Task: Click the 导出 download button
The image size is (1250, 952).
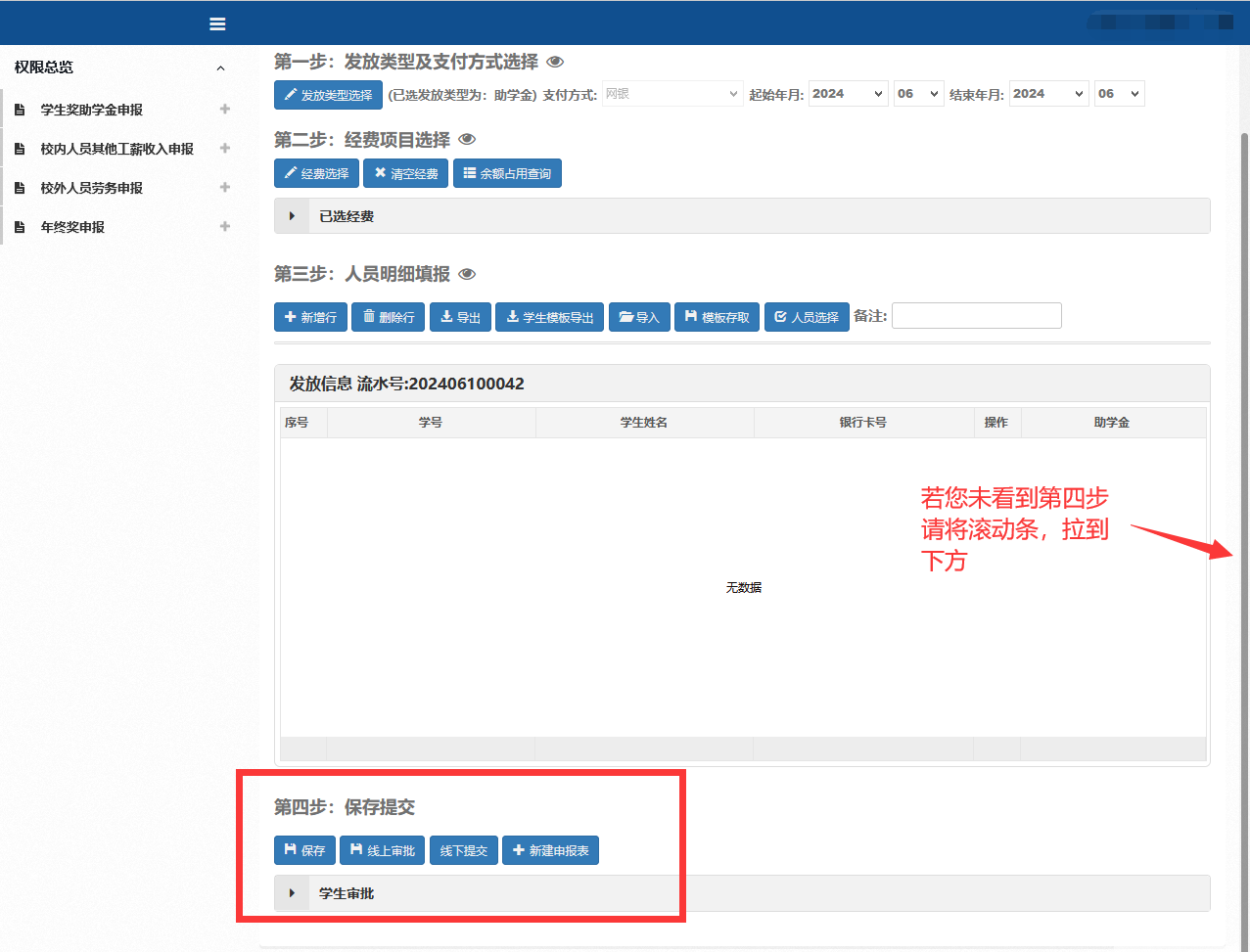Action: point(460,317)
